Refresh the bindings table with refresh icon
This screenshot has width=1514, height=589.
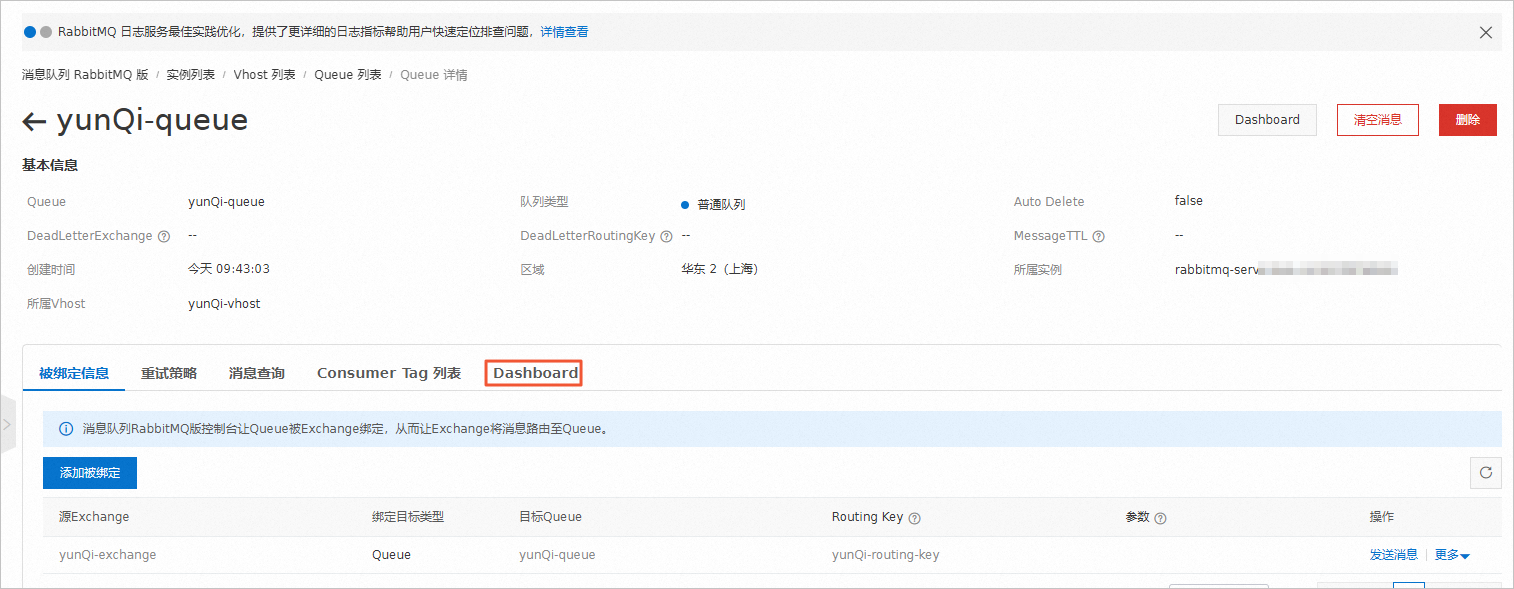point(1485,473)
